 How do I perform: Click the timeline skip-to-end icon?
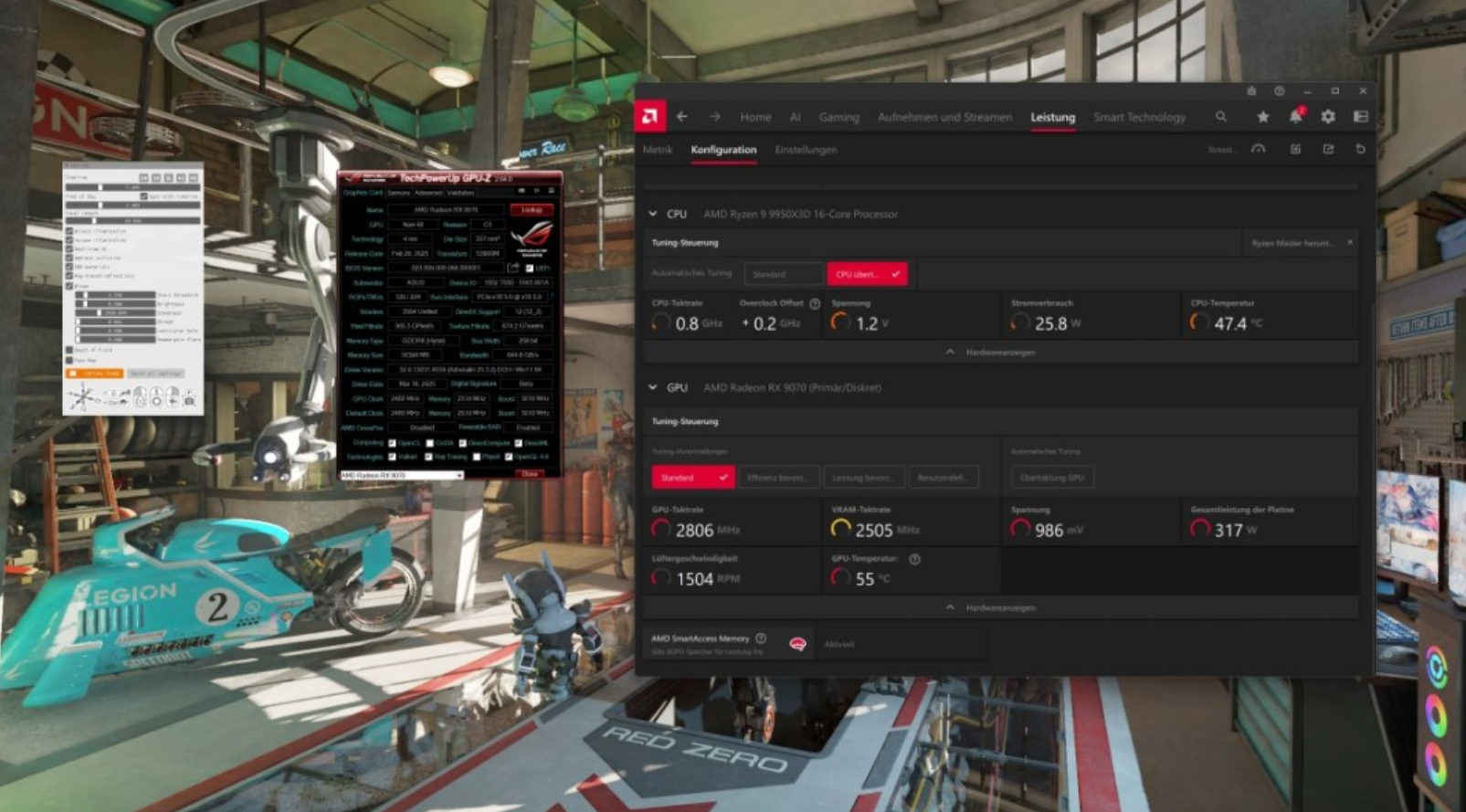tap(193, 177)
